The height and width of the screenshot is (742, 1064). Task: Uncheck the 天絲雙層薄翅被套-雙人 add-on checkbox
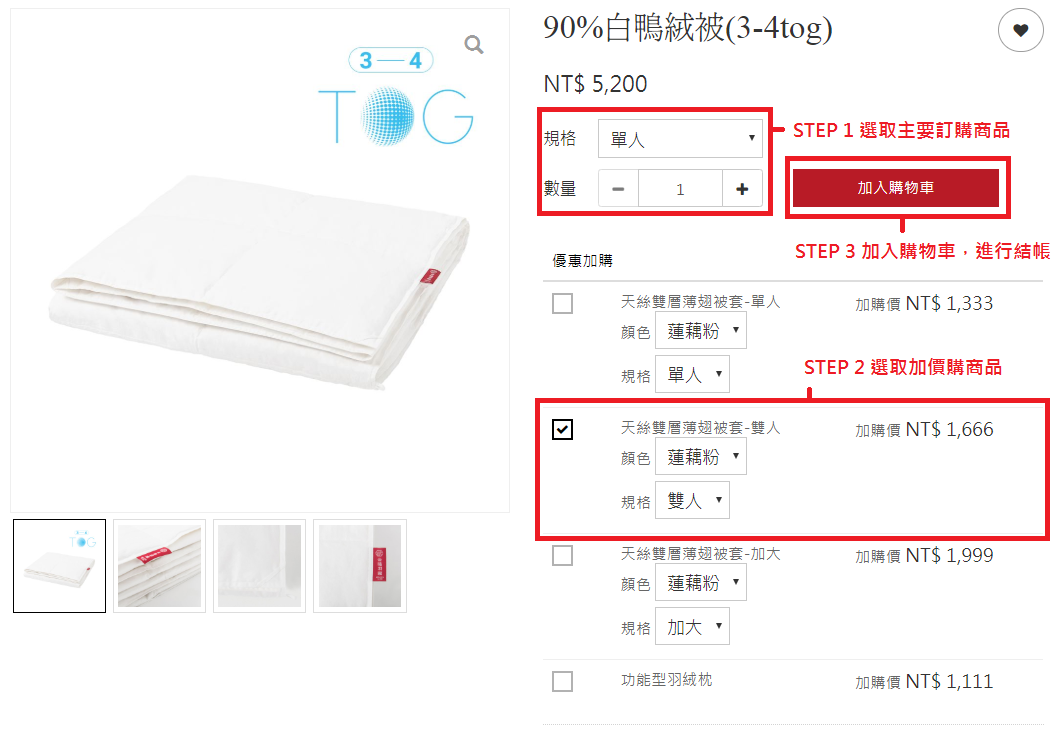click(x=563, y=429)
